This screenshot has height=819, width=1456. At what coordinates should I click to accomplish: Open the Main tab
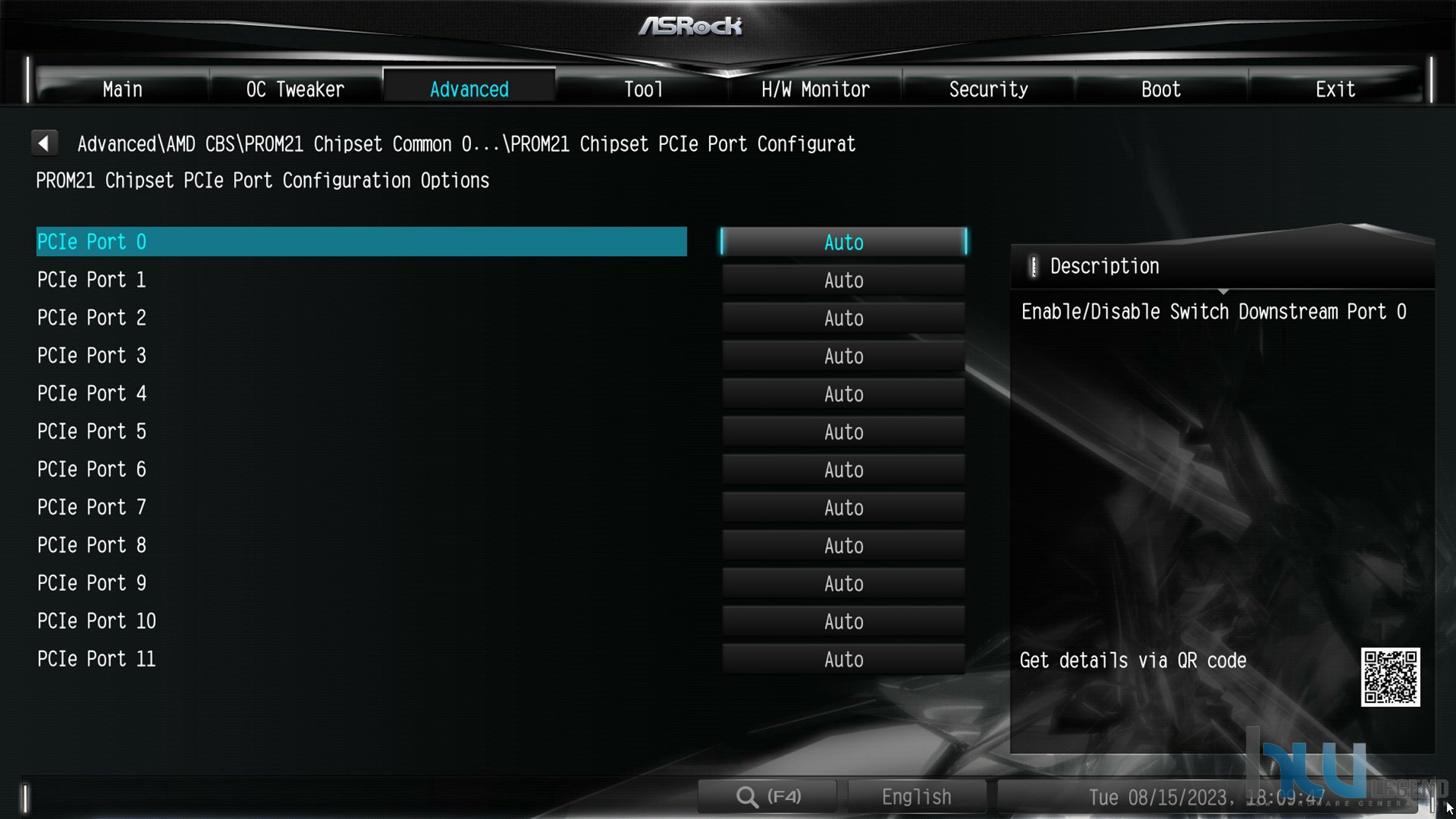pyautogui.click(x=122, y=89)
